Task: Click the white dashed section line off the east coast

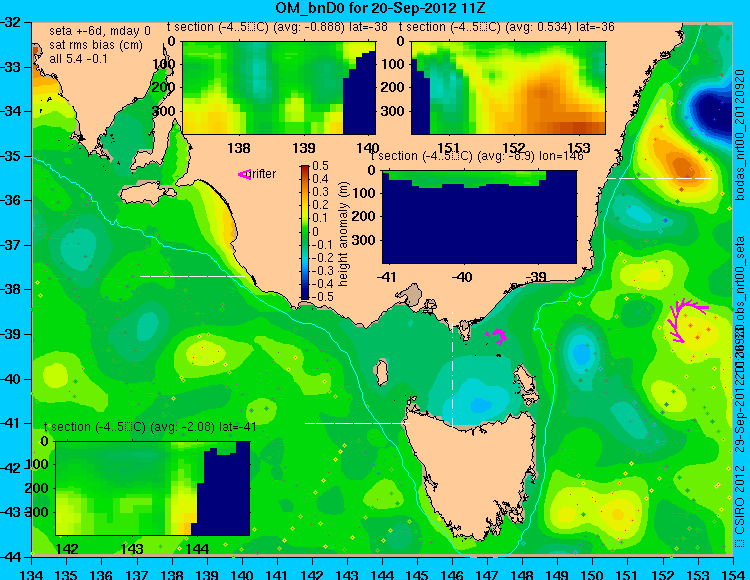Action: (x=659, y=178)
